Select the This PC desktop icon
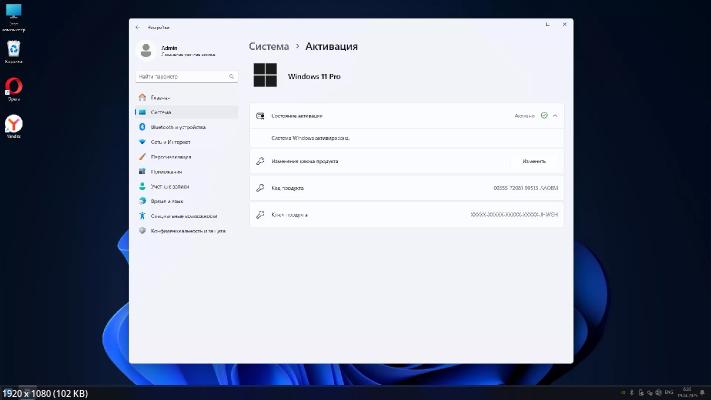 [x=14, y=17]
